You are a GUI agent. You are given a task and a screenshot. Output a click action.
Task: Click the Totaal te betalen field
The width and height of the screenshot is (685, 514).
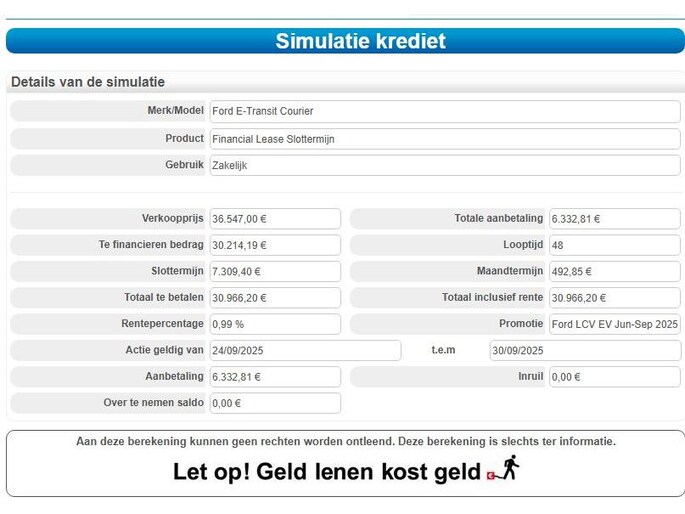pos(274,298)
